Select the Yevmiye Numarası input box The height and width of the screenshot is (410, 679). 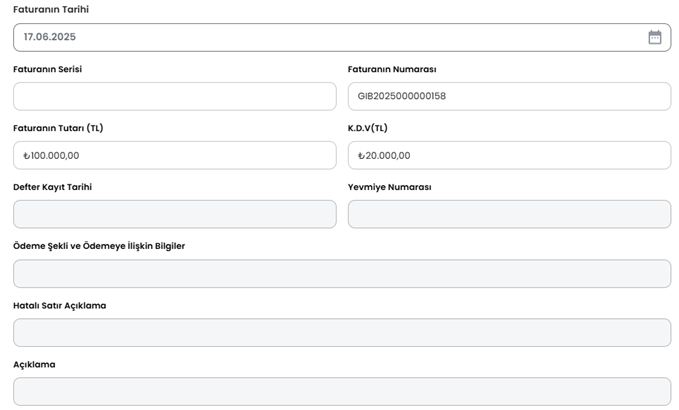point(509,214)
